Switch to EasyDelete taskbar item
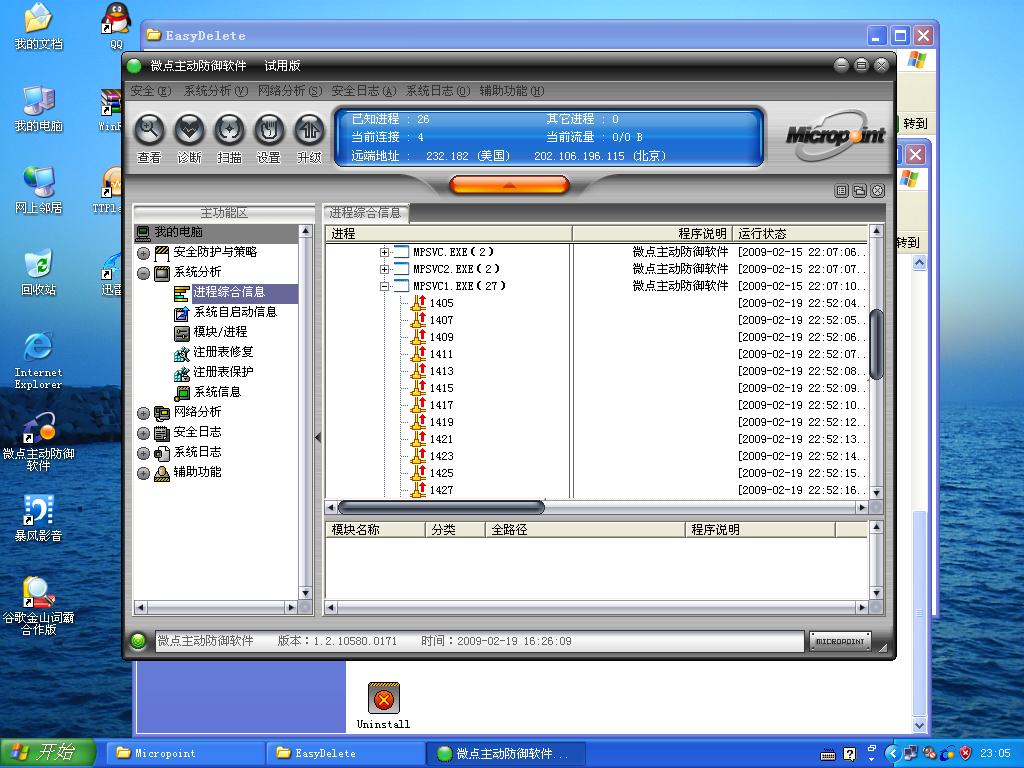Image resolution: width=1024 pixels, height=768 pixels. (345, 753)
